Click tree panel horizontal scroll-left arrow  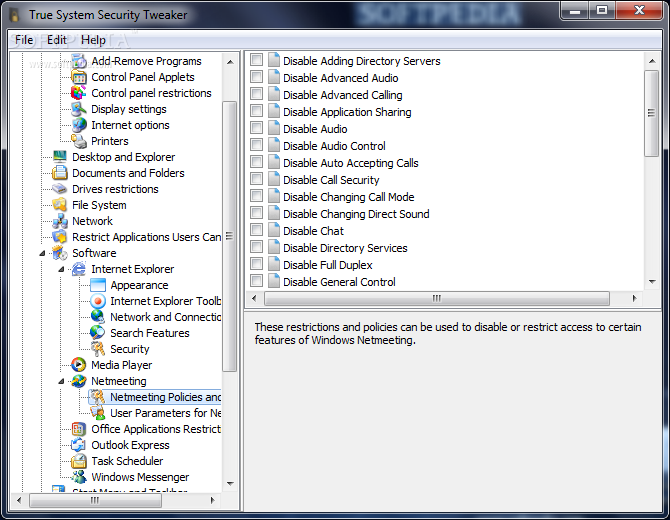19,500
